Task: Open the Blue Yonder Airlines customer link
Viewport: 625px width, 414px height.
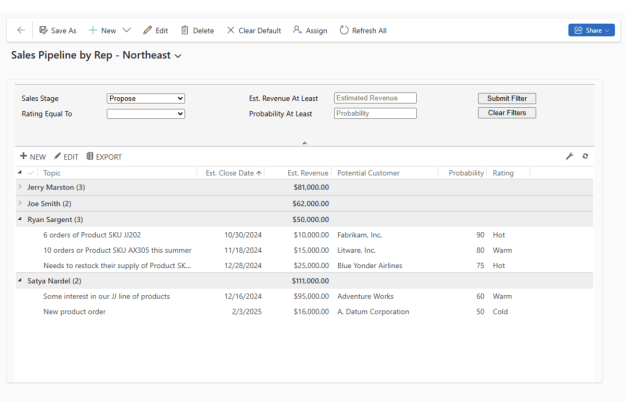Action: (369, 265)
